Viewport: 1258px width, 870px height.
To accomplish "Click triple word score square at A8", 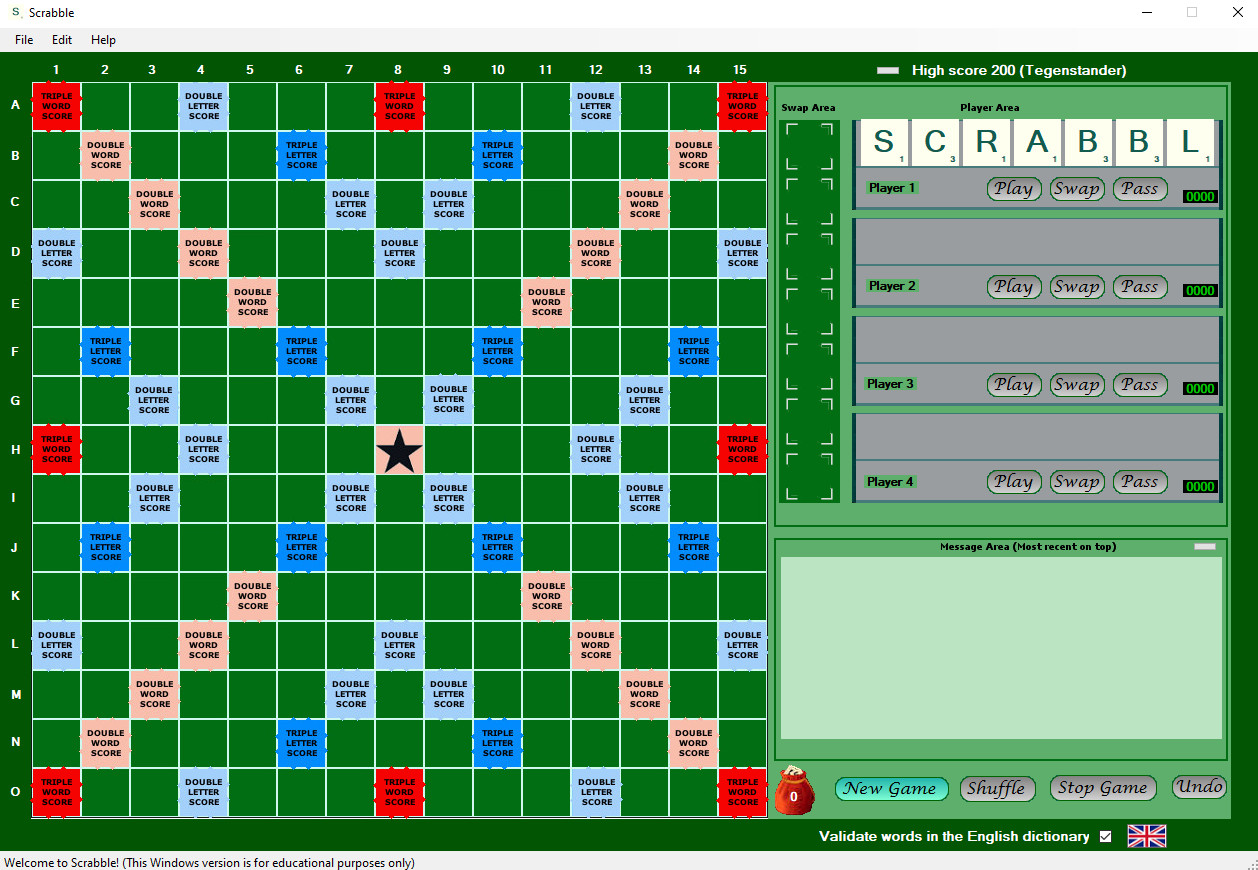I will [399, 106].
